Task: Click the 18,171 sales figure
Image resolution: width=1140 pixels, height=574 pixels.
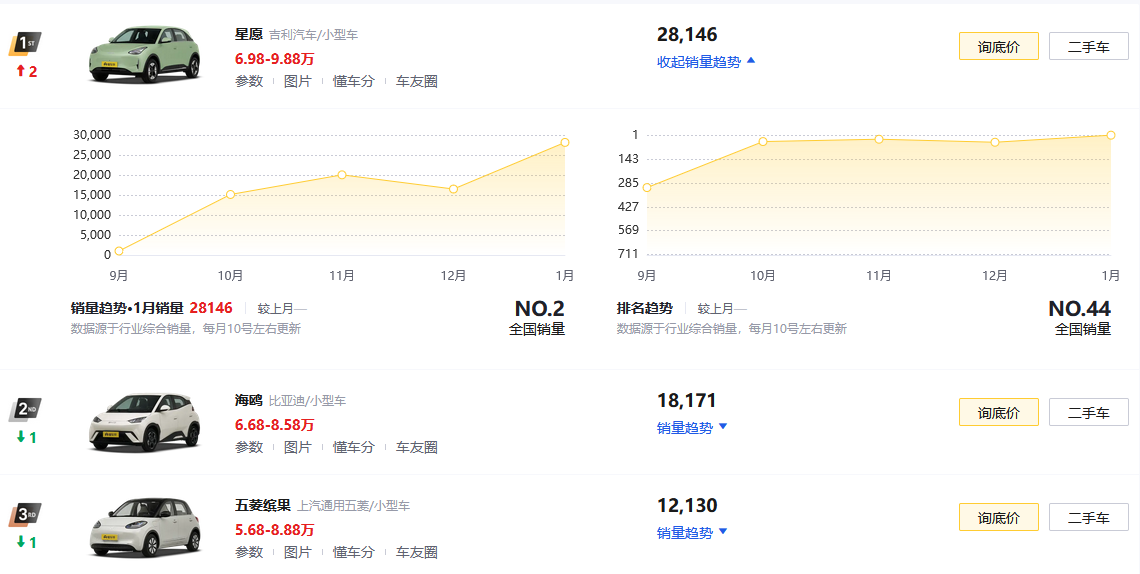Action: 687,400
